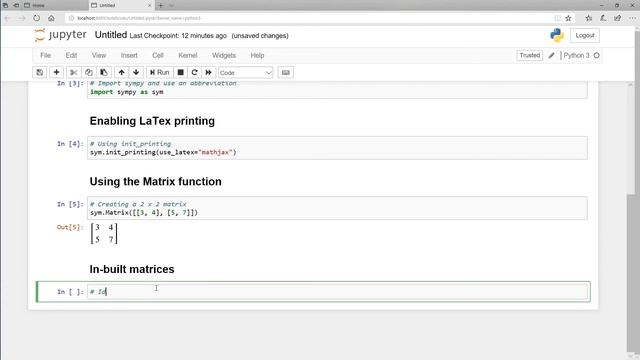The image size is (640, 360).
Task: Click the import sympy as sym cell
Action: coord(337,89)
